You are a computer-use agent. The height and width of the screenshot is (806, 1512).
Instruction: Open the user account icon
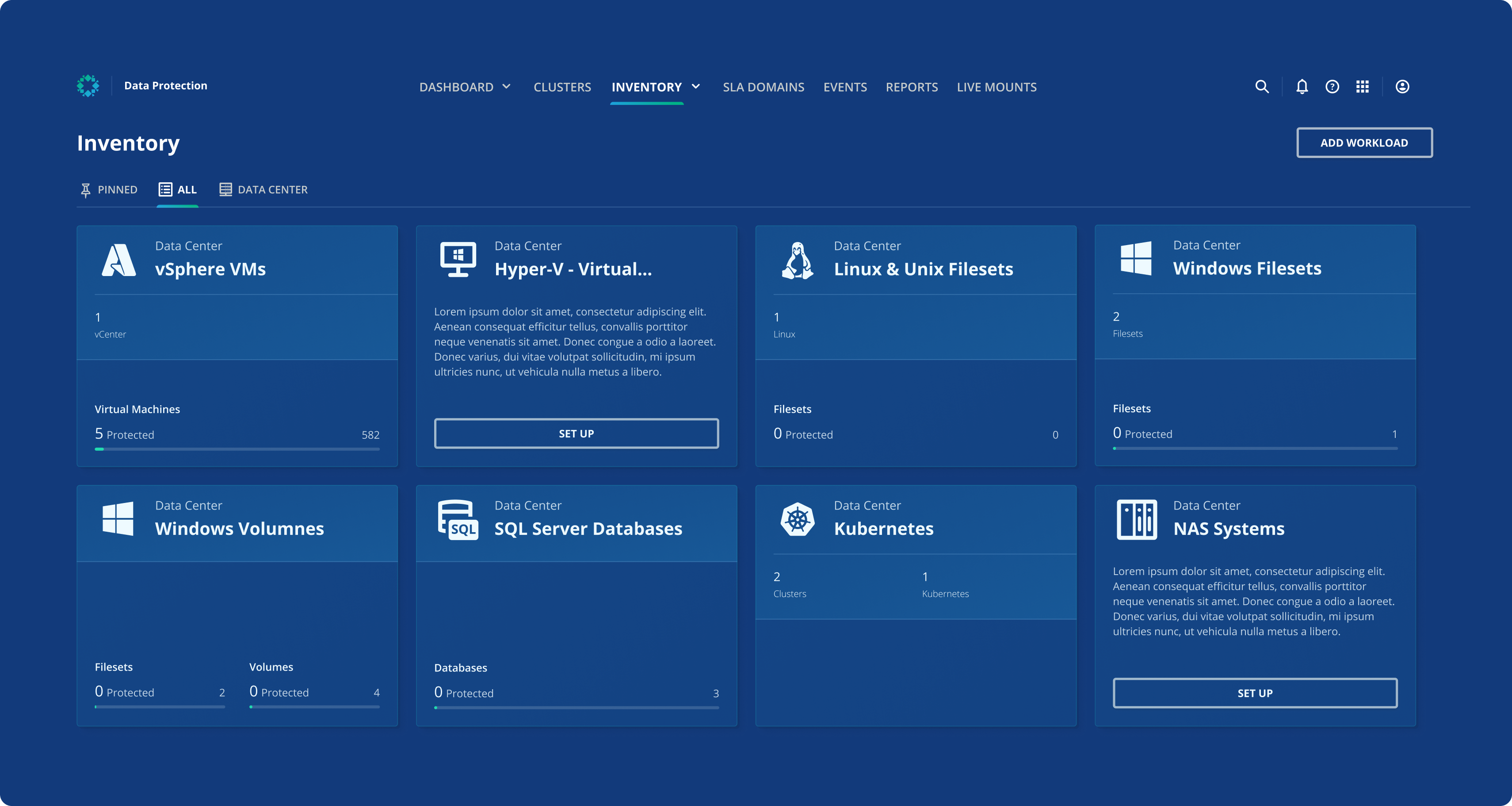coord(1402,86)
